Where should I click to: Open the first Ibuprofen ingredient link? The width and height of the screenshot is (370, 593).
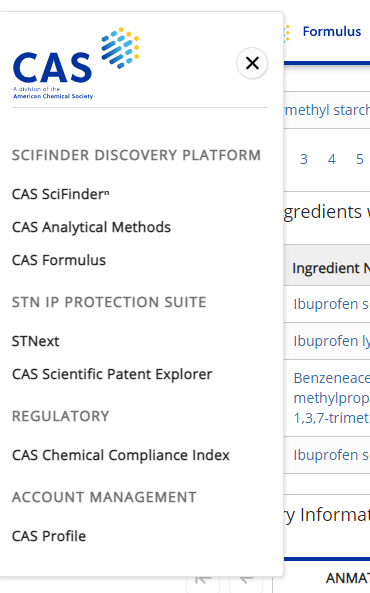point(331,304)
